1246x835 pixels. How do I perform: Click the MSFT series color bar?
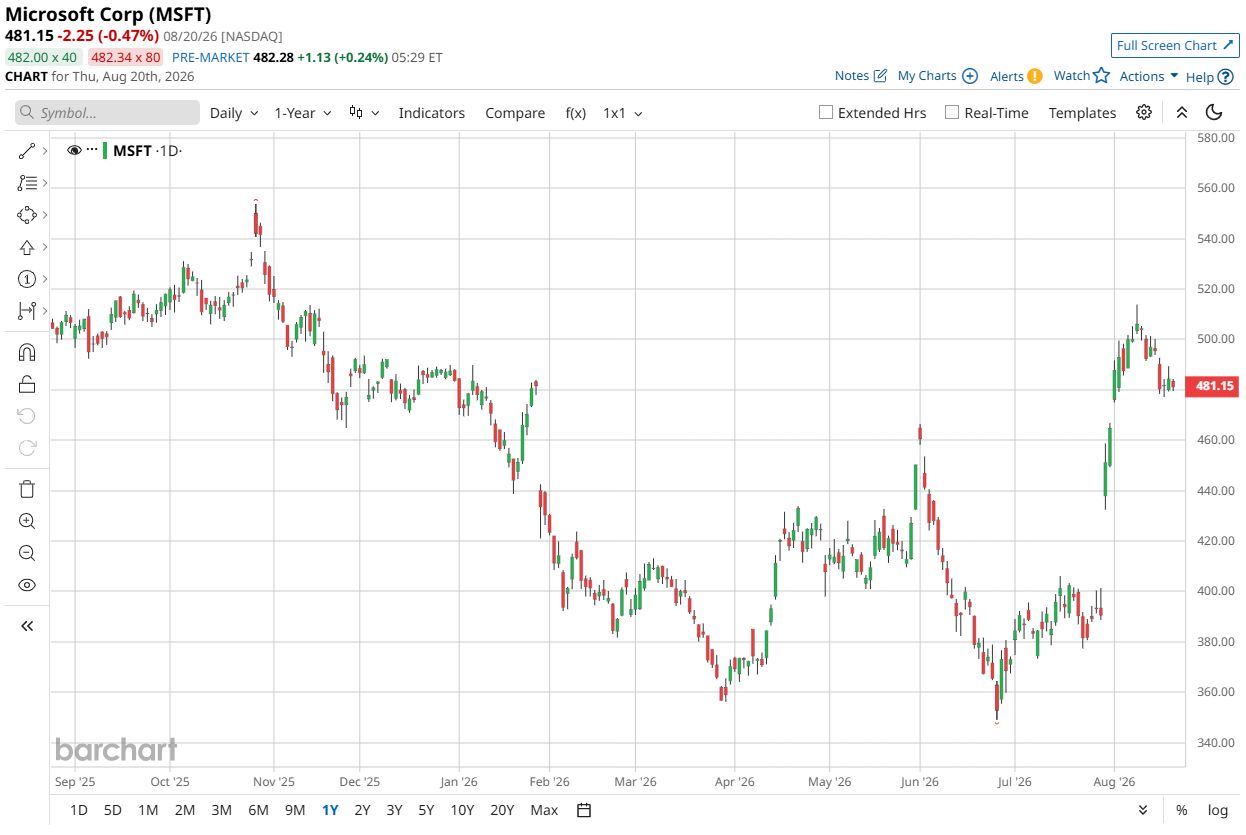tap(105, 151)
